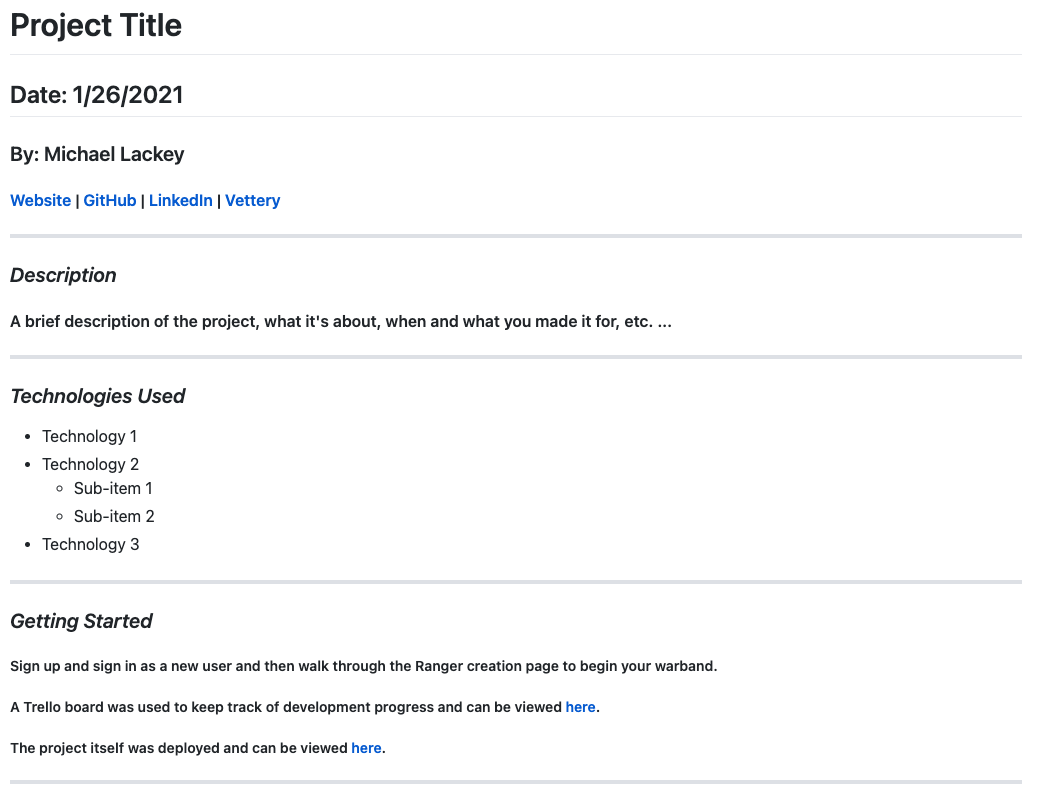The image size is (1042, 797).
Task: Follow the LinkedIn link
Action: [180, 201]
